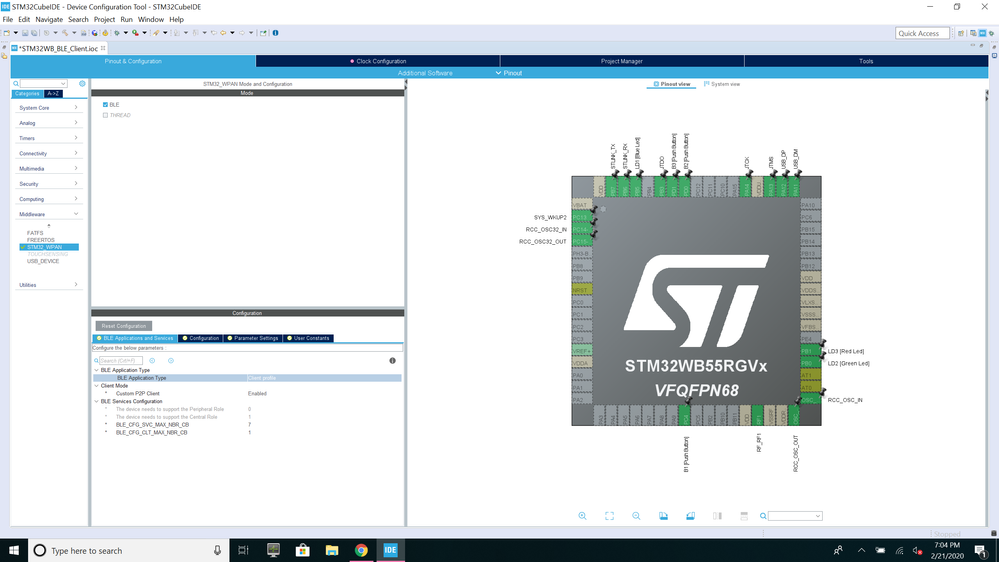Viewport: 999px width, 562px height.
Task: Select Pinout view
Action: pos(672,84)
